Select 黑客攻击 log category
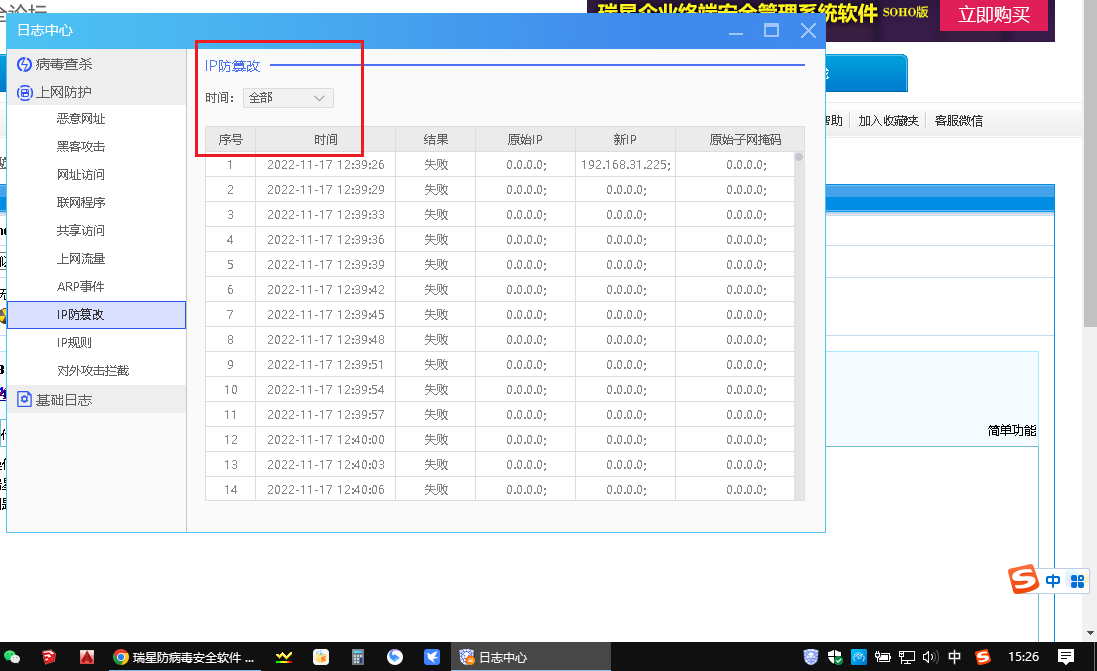This screenshot has width=1097, height=671. [81, 147]
